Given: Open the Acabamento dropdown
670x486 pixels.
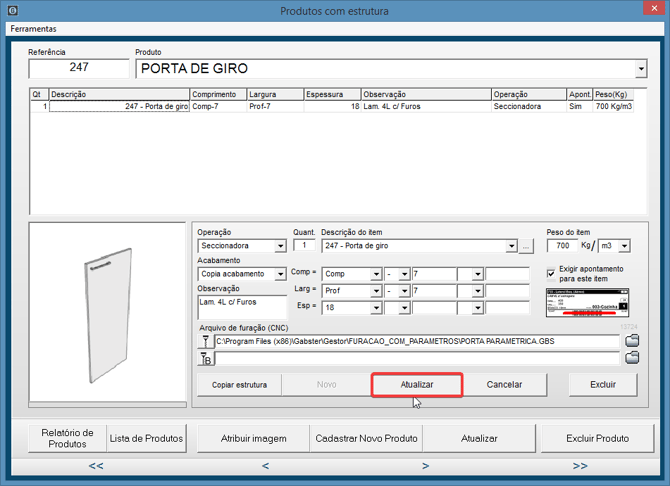Looking at the screenshot, I should [x=281, y=274].
